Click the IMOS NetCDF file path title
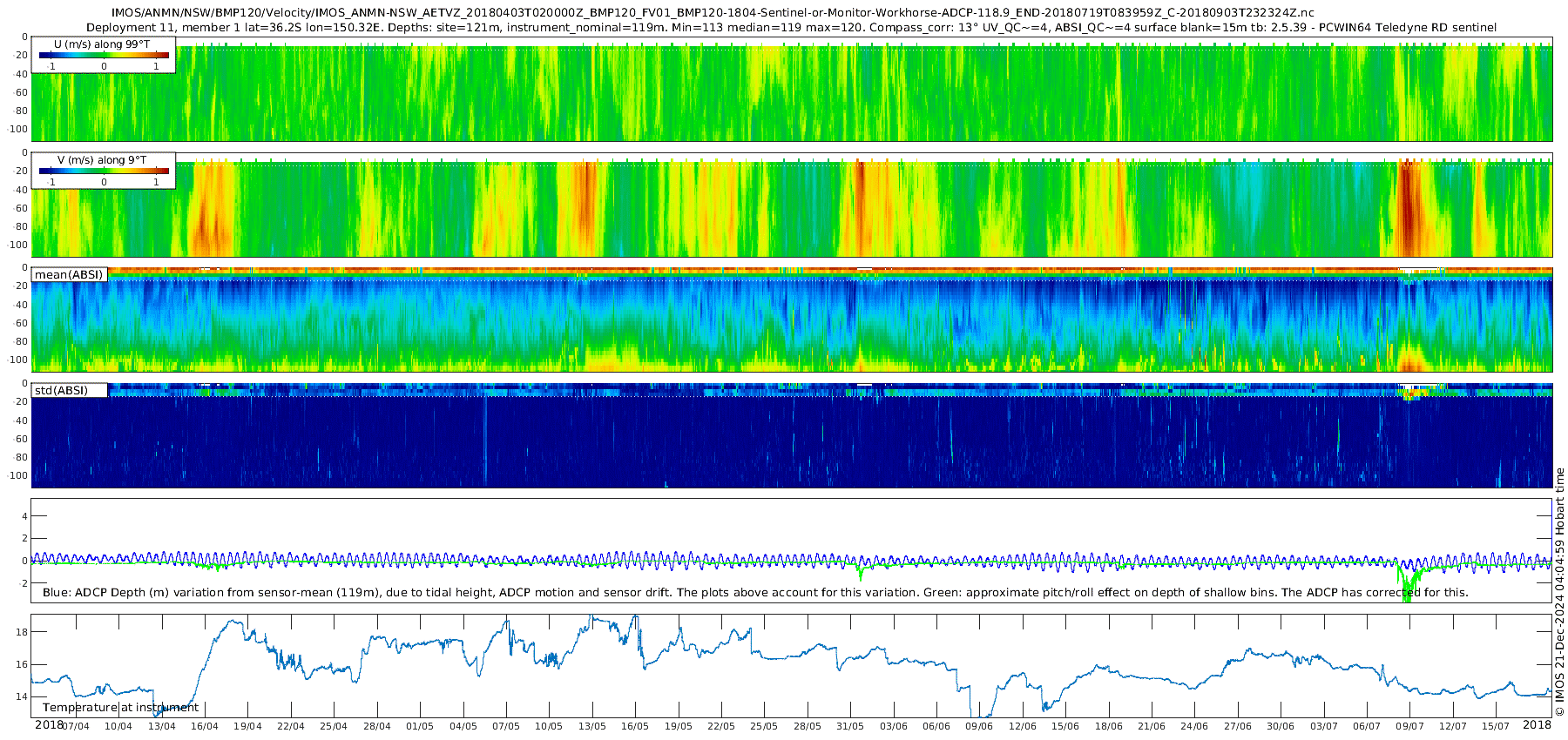This screenshot has width=1568, height=740. (x=713, y=13)
